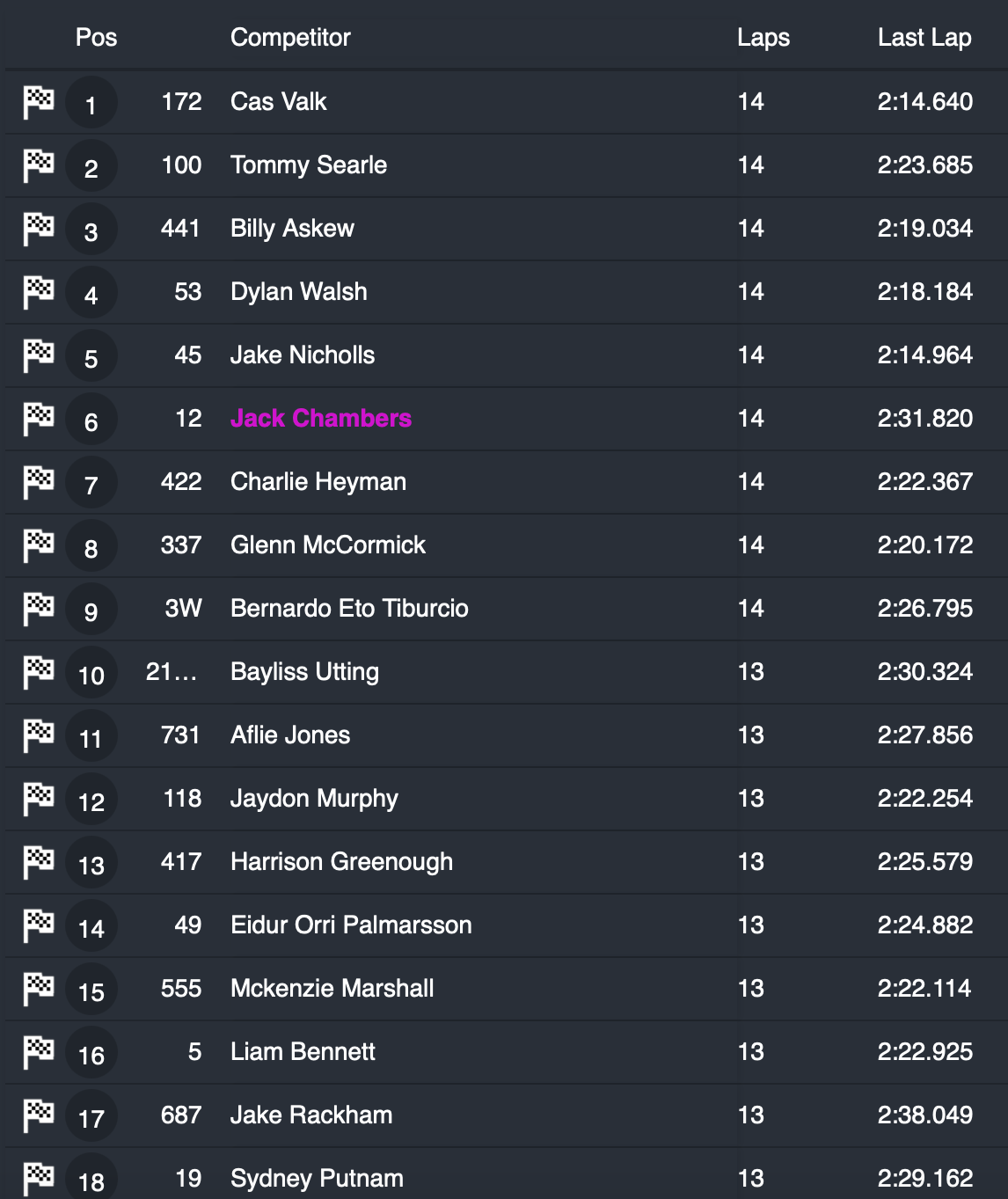This screenshot has height=1199, width=1008.
Task: Click race number 555 for Mckenzie Marshall
Action: tap(181, 989)
